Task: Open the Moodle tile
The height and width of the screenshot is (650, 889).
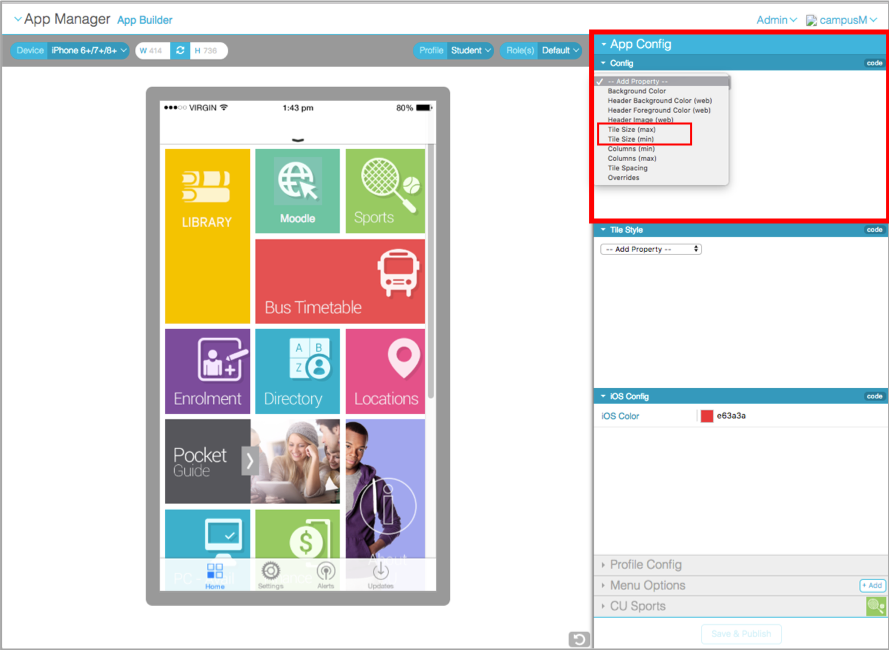Action: pyautogui.click(x=298, y=191)
